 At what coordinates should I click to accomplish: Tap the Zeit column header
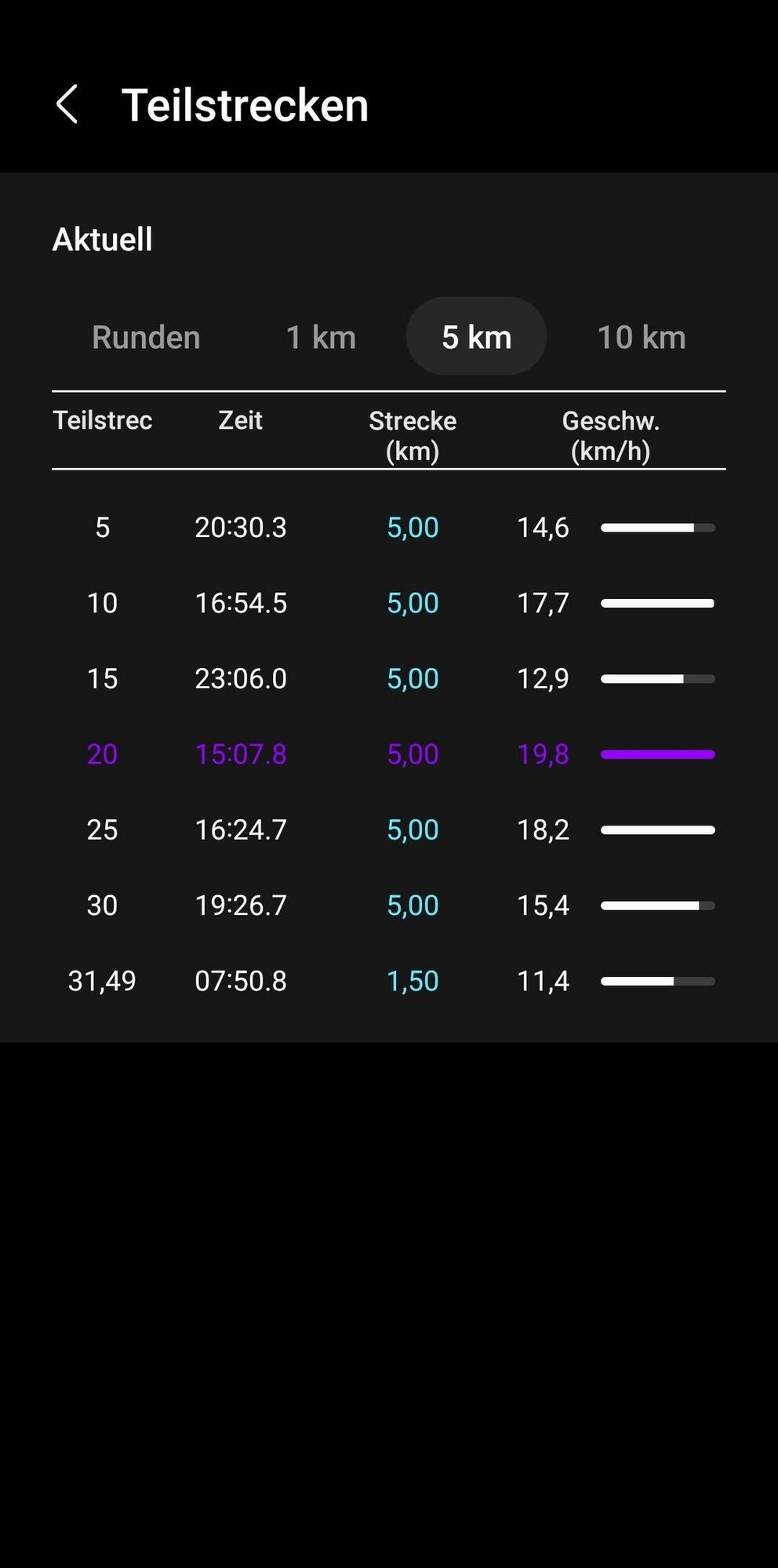(x=240, y=421)
